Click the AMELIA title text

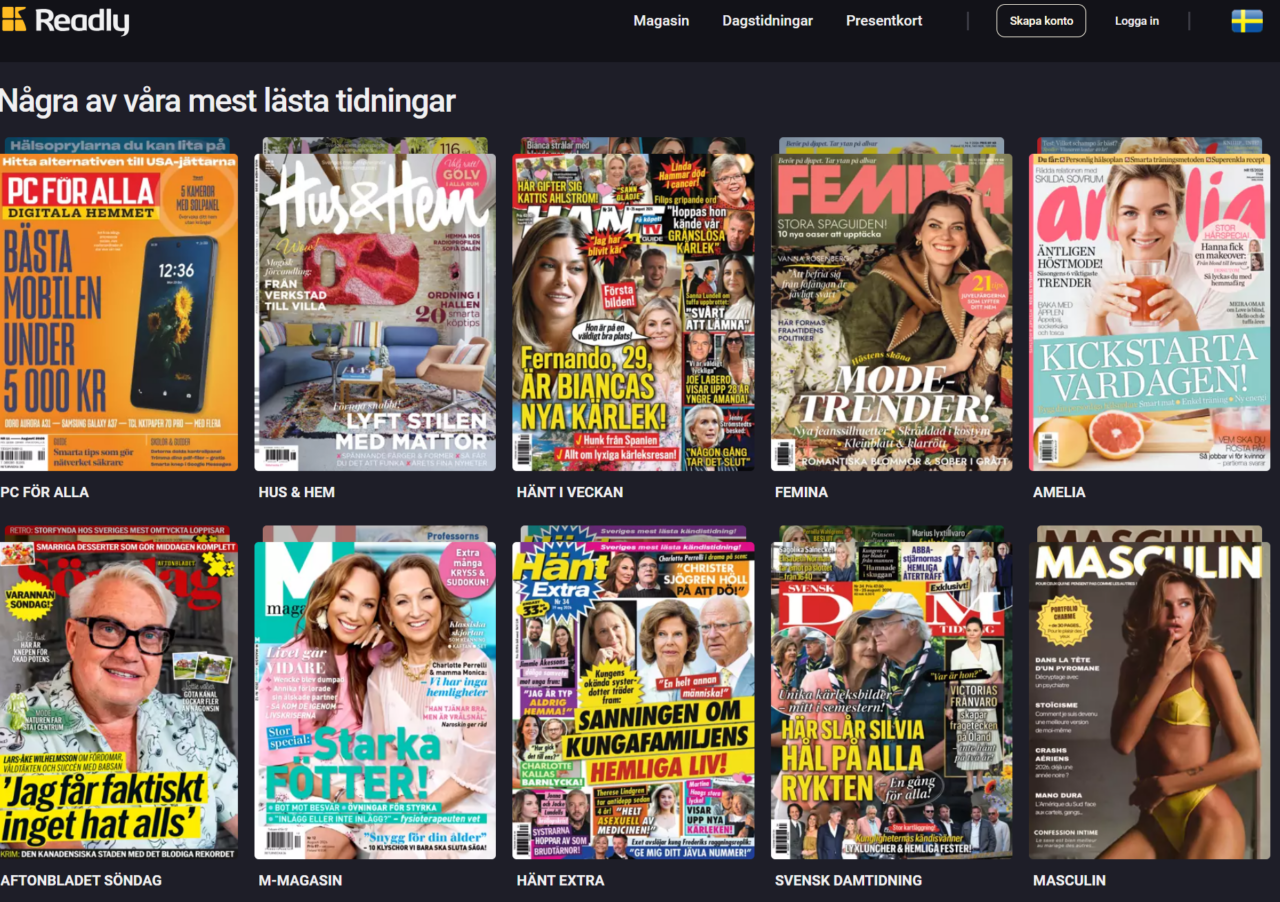pos(1059,492)
